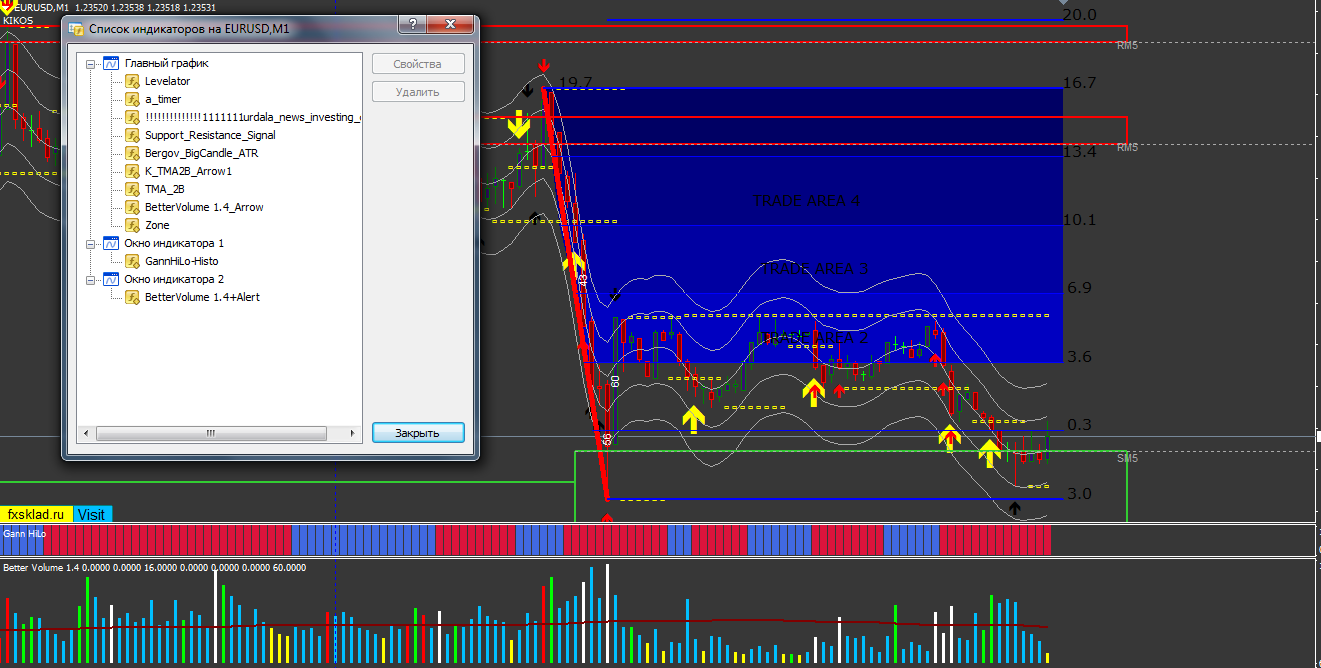Open help with the question mark button

tap(414, 25)
